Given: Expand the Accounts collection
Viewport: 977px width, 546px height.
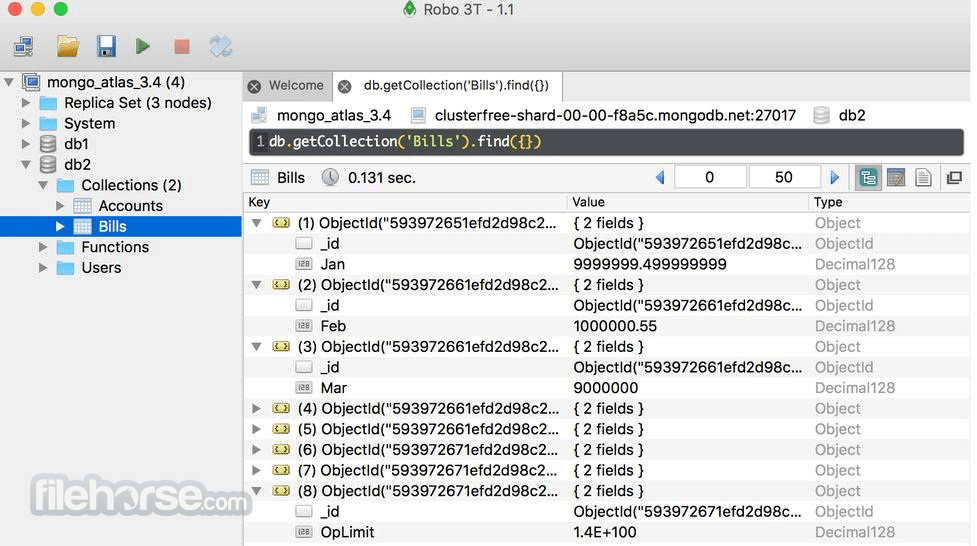Looking at the screenshot, I should [x=60, y=206].
